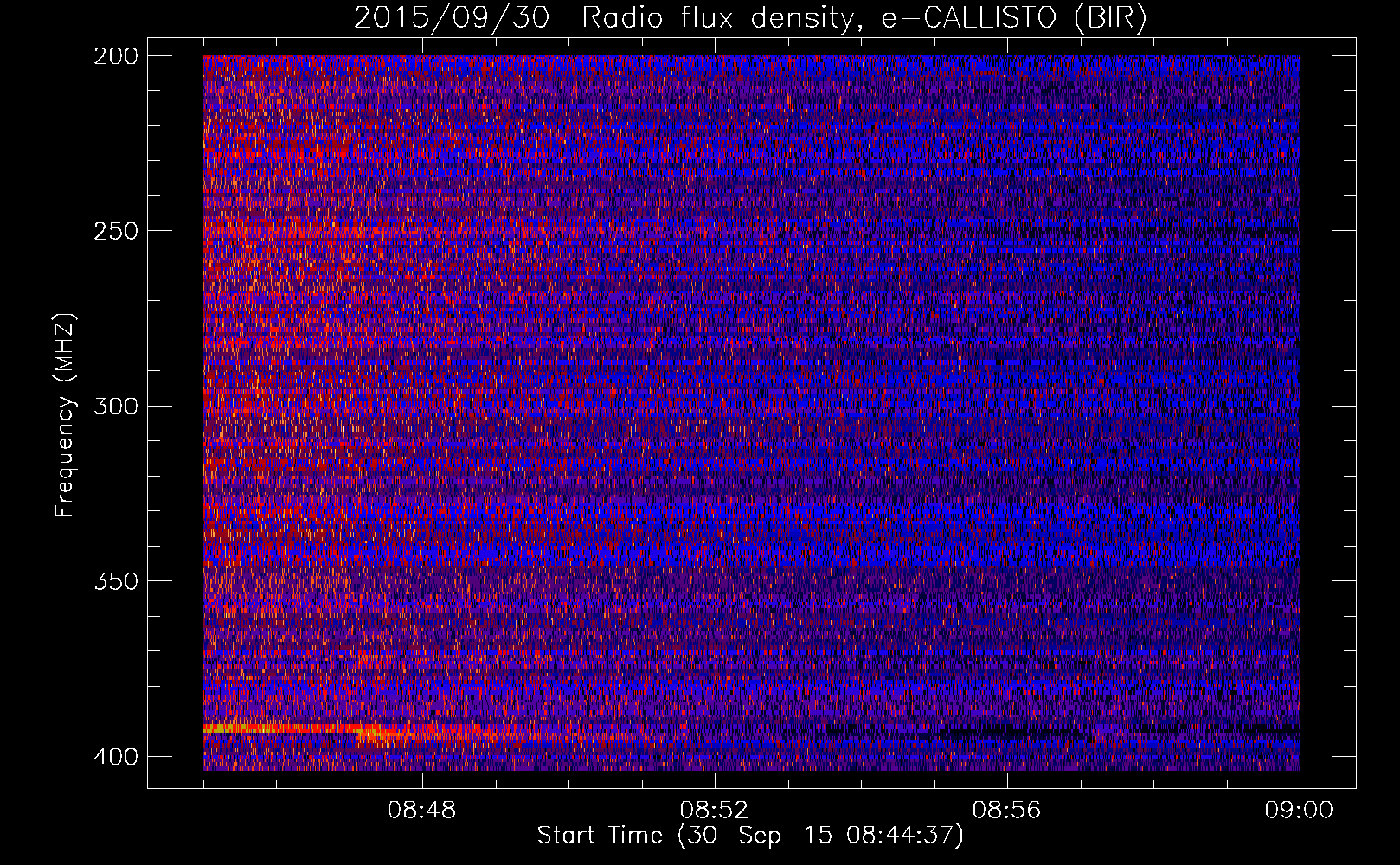Click the 08:52 time tick label
The image size is (1400, 865).
pyautogui.click(x=714, y=811)
